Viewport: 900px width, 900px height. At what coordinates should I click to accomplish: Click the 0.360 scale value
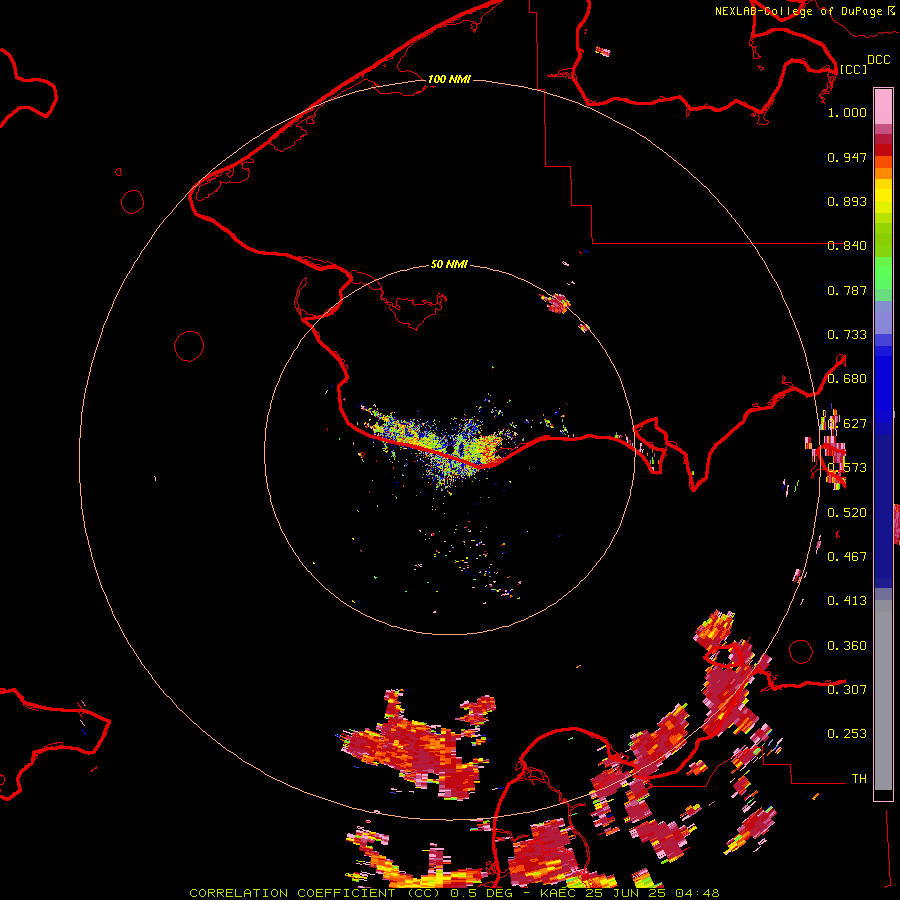click(x=847, y=646)
